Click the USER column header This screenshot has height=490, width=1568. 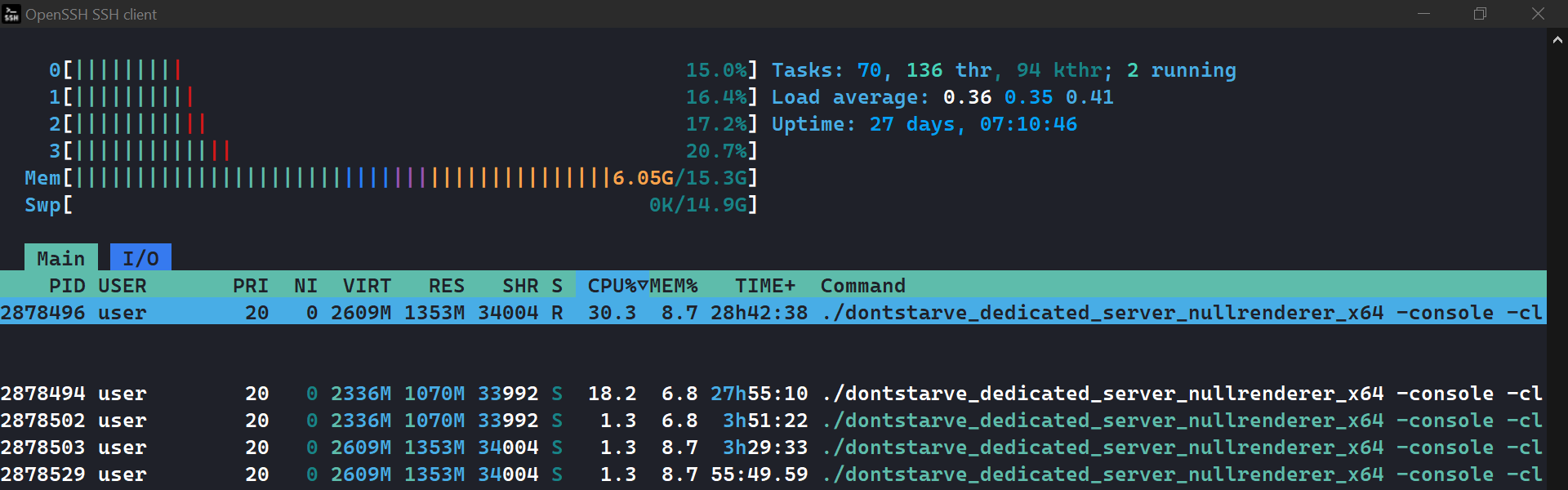122,286
